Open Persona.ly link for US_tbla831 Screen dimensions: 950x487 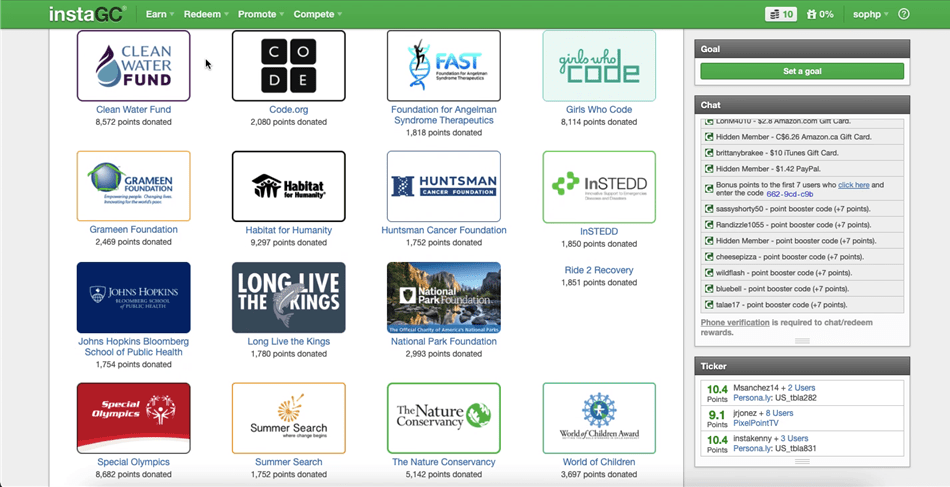click(752, 448)
